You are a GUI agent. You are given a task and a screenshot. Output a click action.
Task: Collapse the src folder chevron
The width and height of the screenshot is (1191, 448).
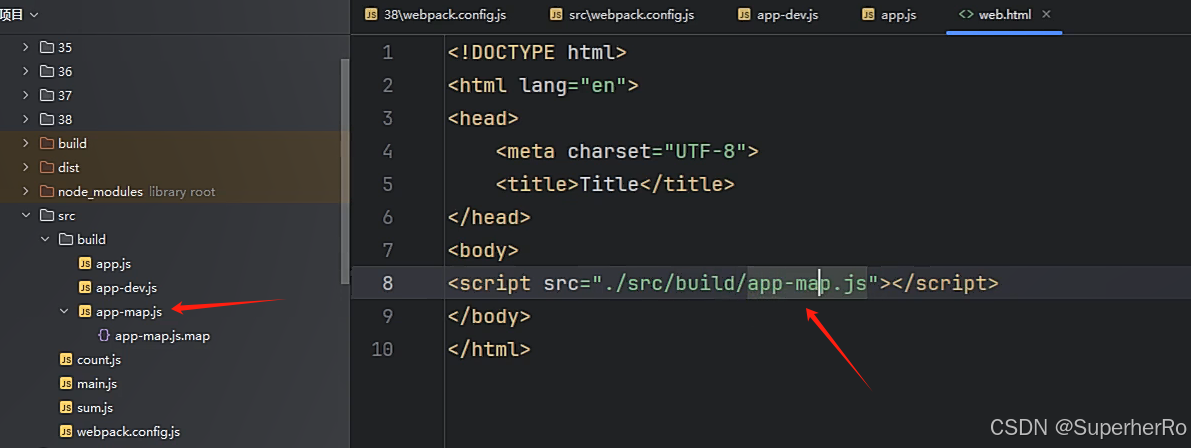[26, 216]
